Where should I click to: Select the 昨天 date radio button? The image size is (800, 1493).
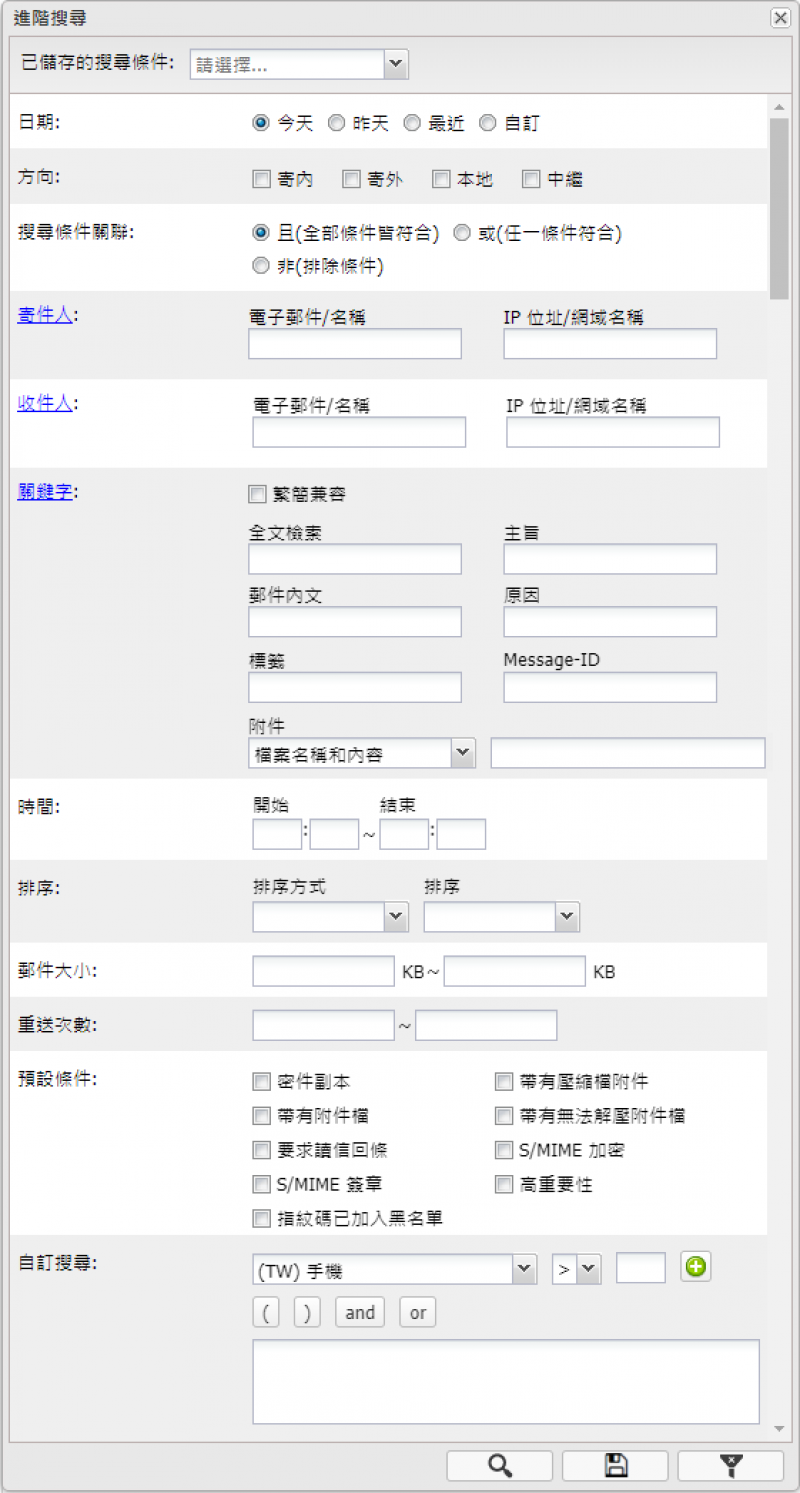point(336,123)
